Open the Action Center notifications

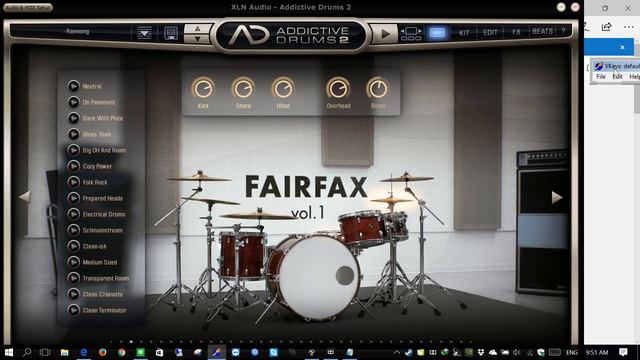(623, 352)
